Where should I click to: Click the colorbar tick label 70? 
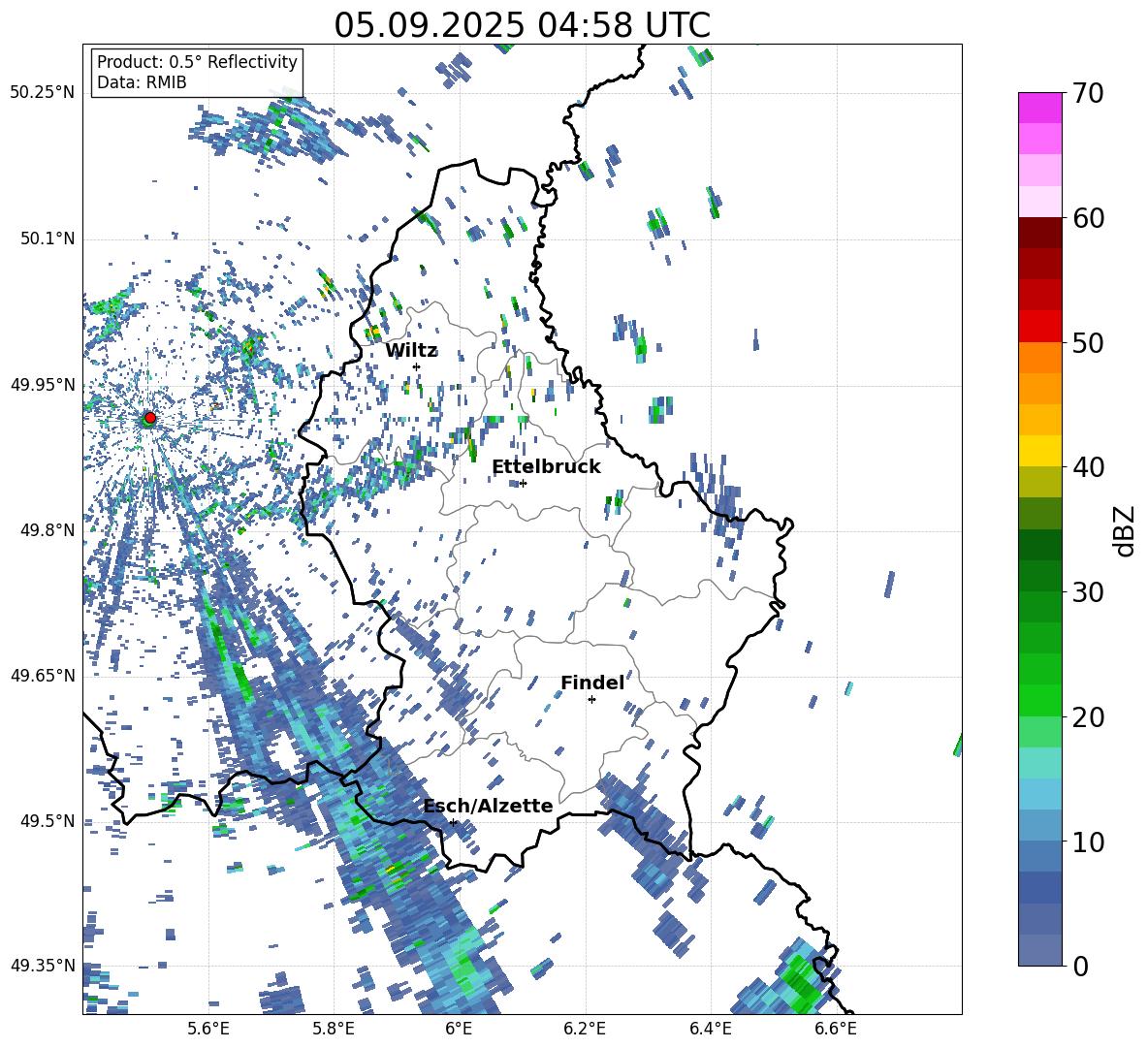pos(1088,93)
